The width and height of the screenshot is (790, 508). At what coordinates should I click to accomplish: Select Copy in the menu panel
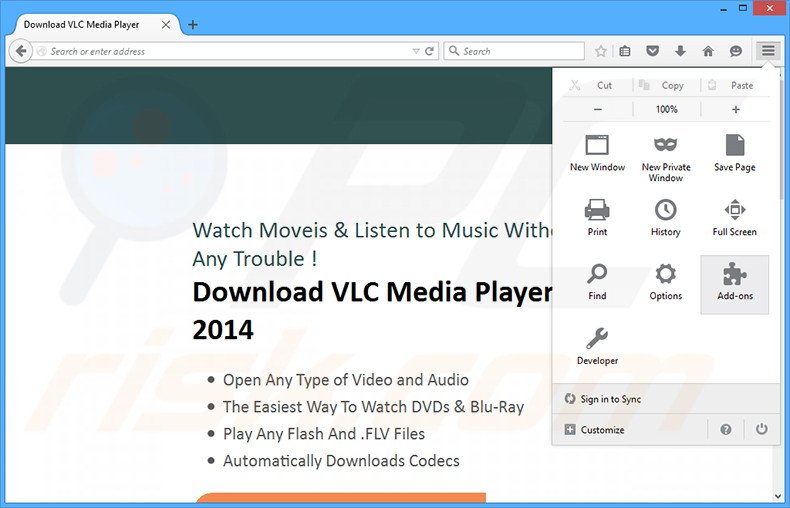pyautogui.click(x=666, y=85)
